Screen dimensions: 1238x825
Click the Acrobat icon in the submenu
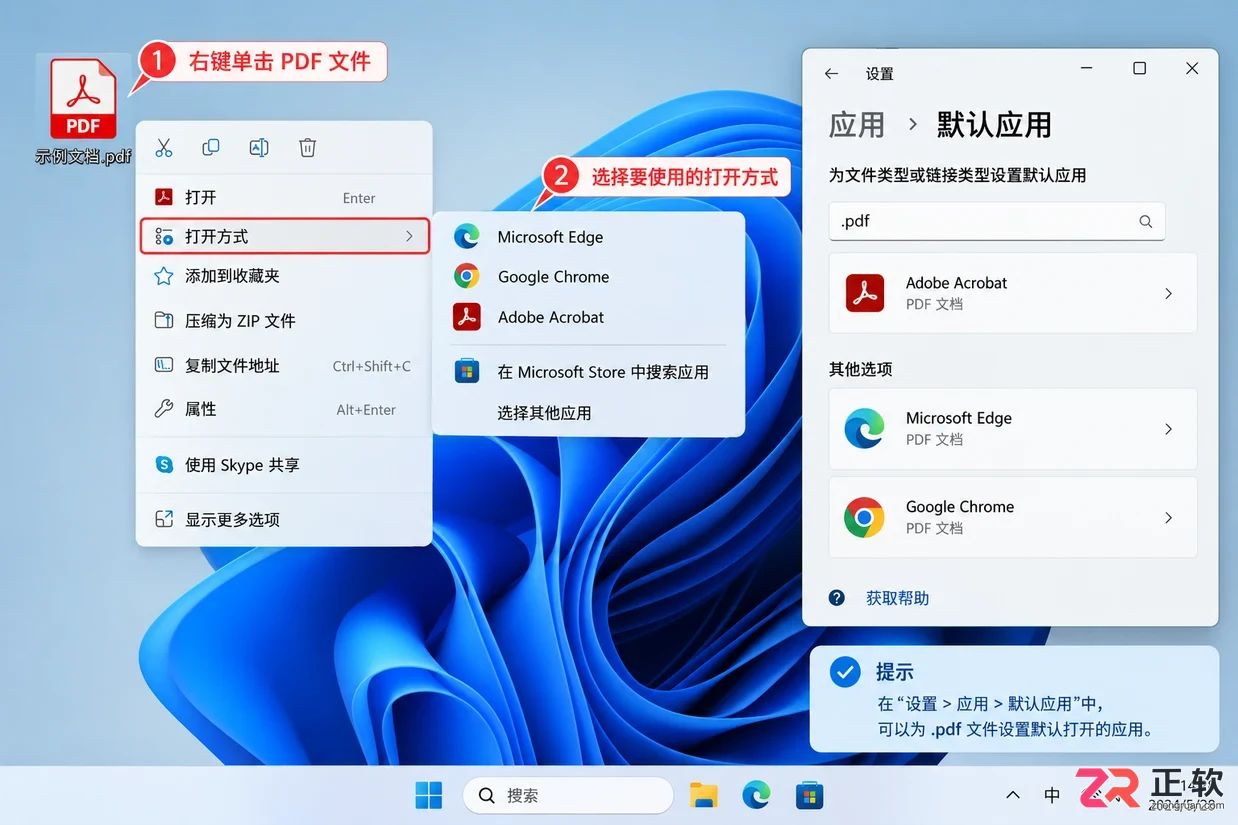(466, 317)
